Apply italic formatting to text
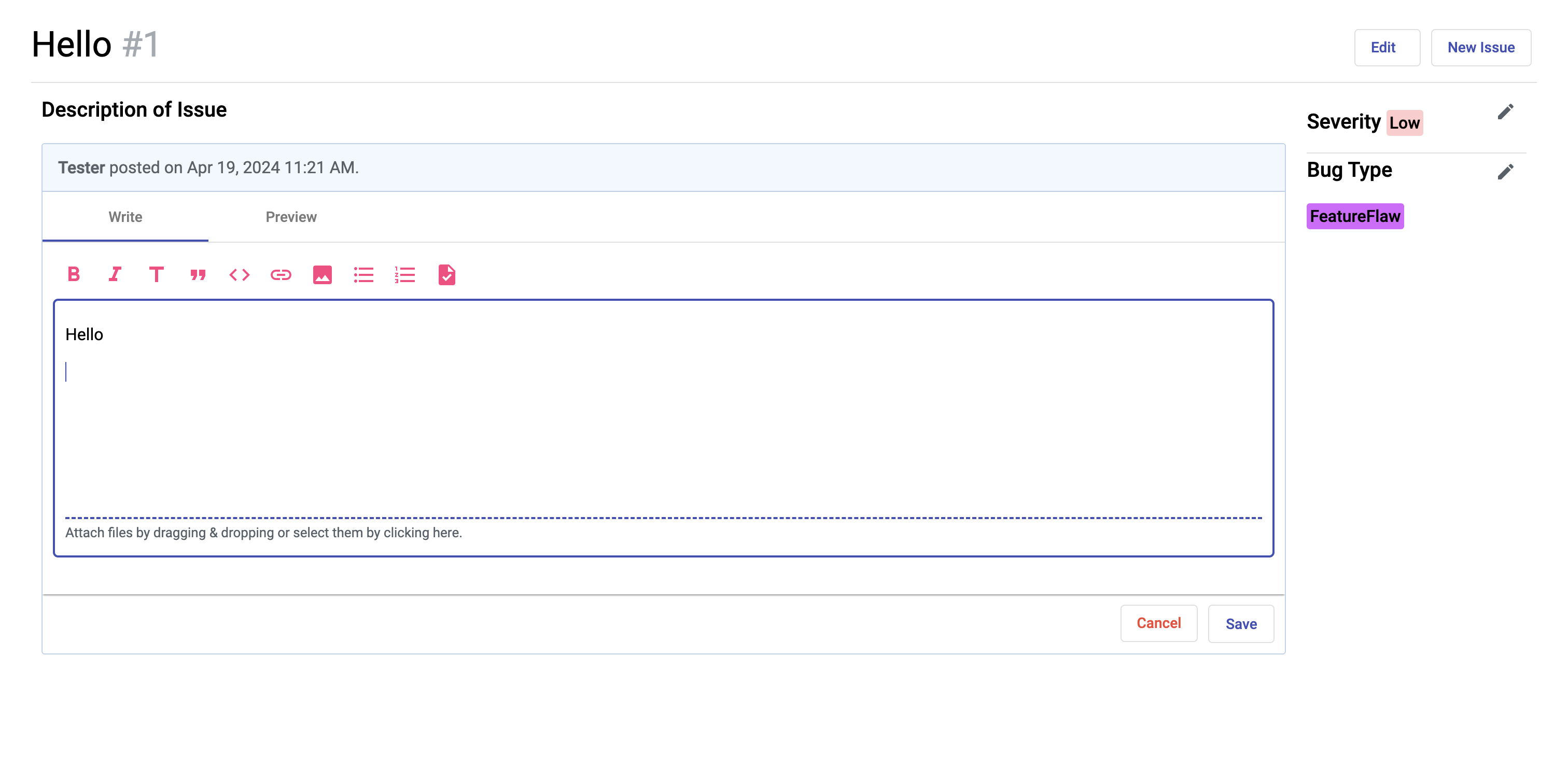 115,274
